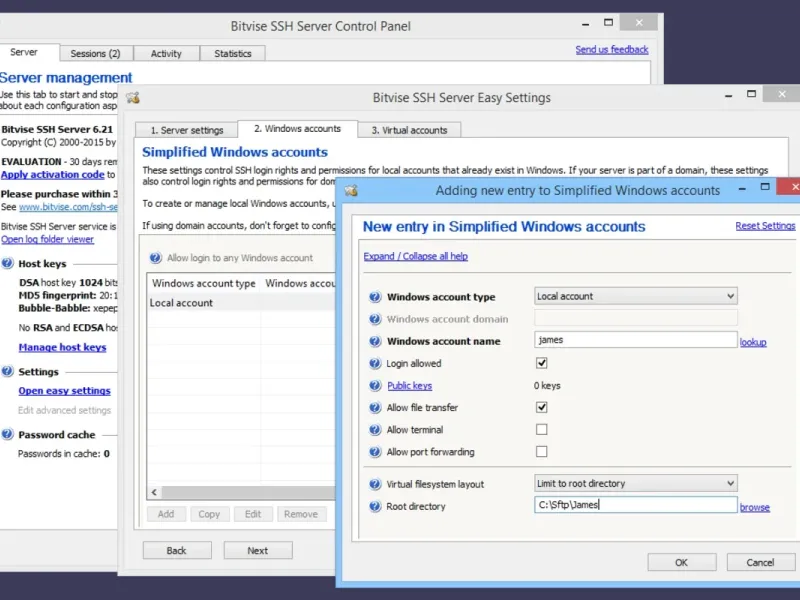The height and width of the screenshot is (600, 800).
Task: Disable the Allow file transfer checkbox
Action: (x=542, y=407)
